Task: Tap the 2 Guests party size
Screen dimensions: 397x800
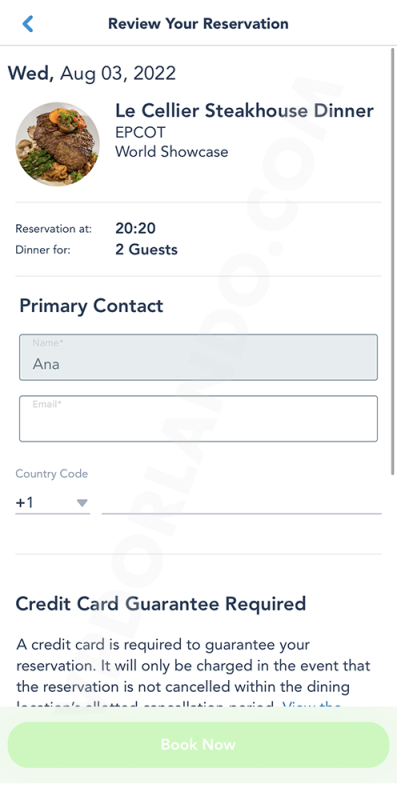Action: click(146, 249)
